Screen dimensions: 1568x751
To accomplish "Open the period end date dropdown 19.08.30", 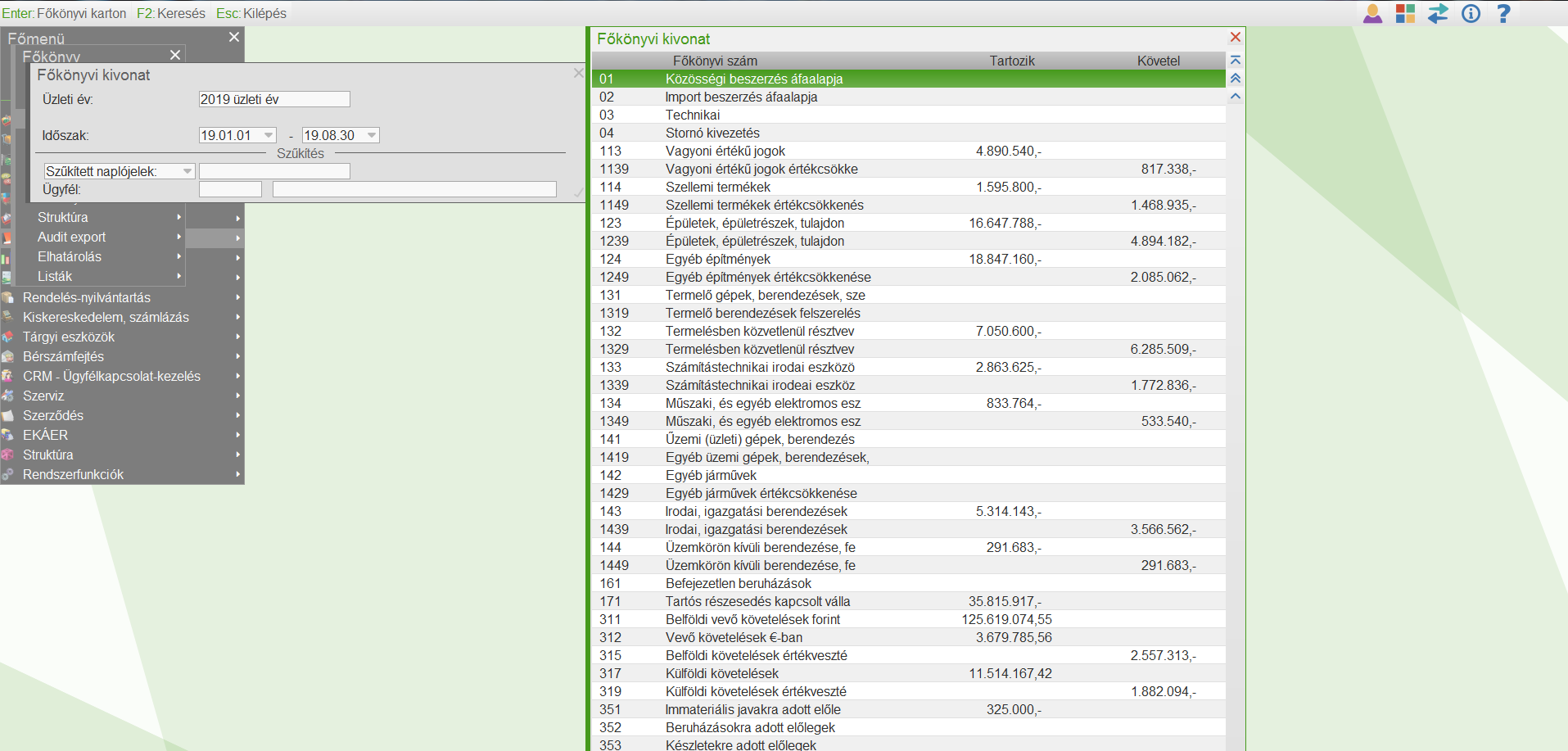I will coord(372,135).
